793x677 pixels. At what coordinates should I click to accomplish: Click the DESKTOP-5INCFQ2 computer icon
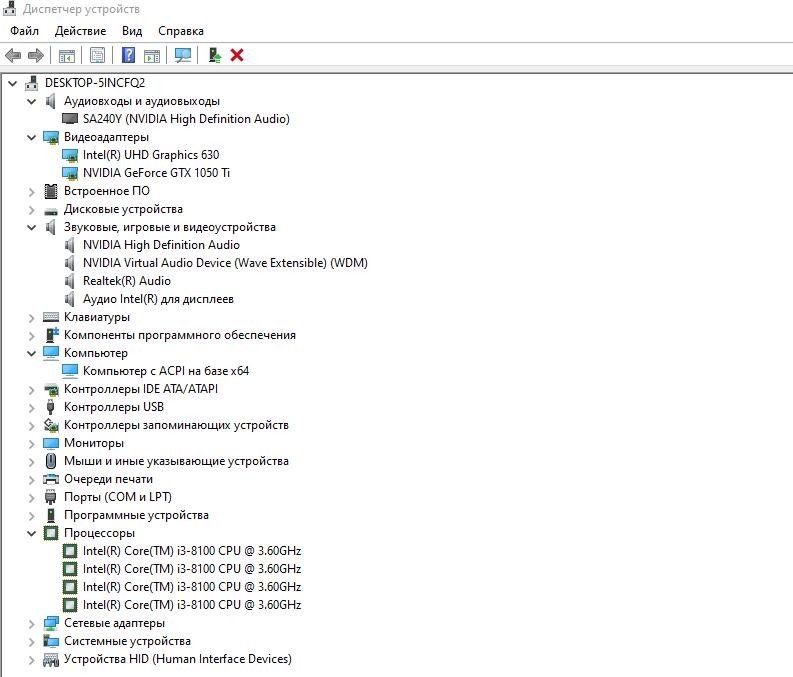[x=32, y=83]
